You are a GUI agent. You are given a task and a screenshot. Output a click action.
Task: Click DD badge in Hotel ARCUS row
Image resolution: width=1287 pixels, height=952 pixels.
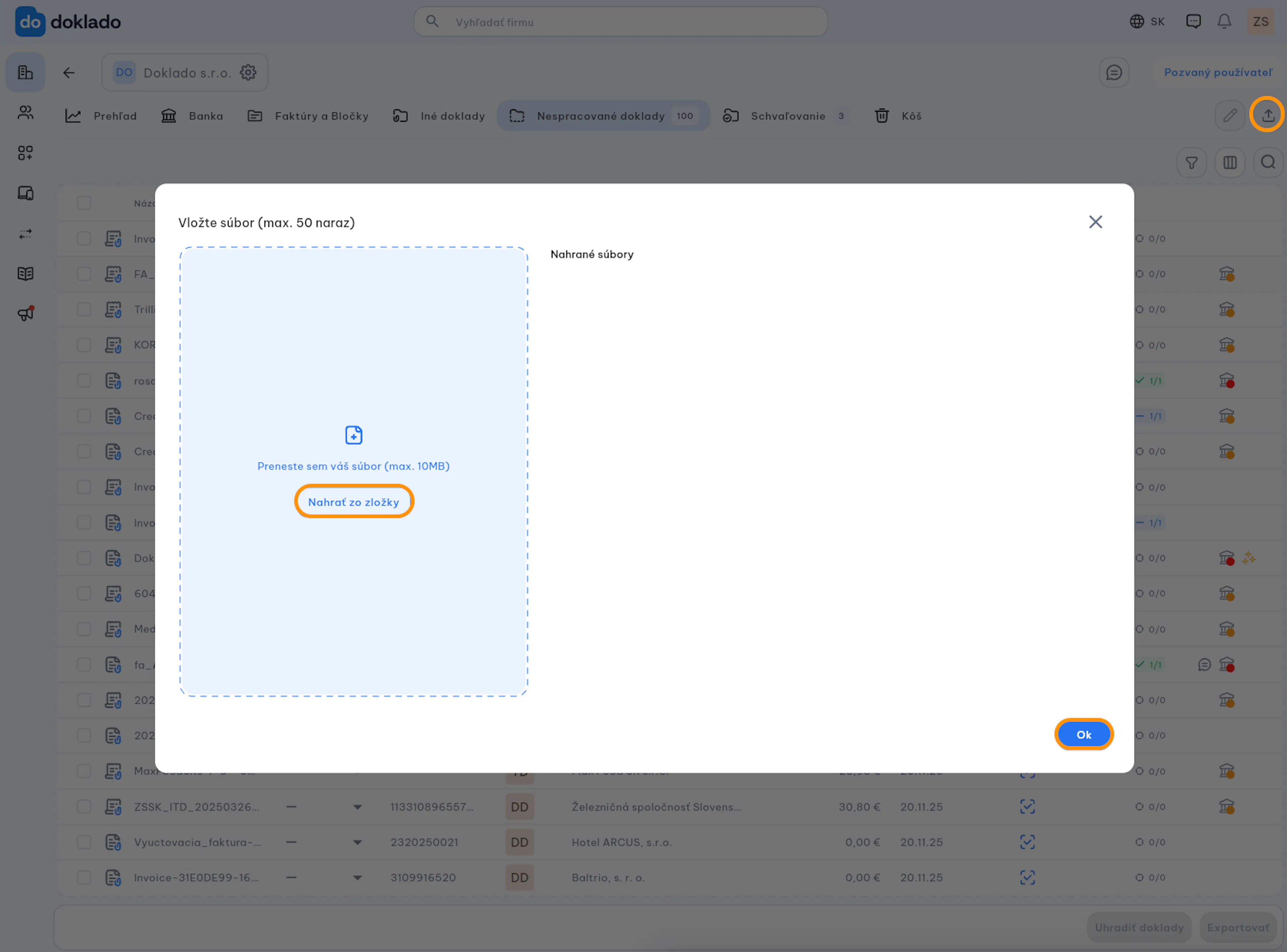pyautogui.click(x=520, y=843)
